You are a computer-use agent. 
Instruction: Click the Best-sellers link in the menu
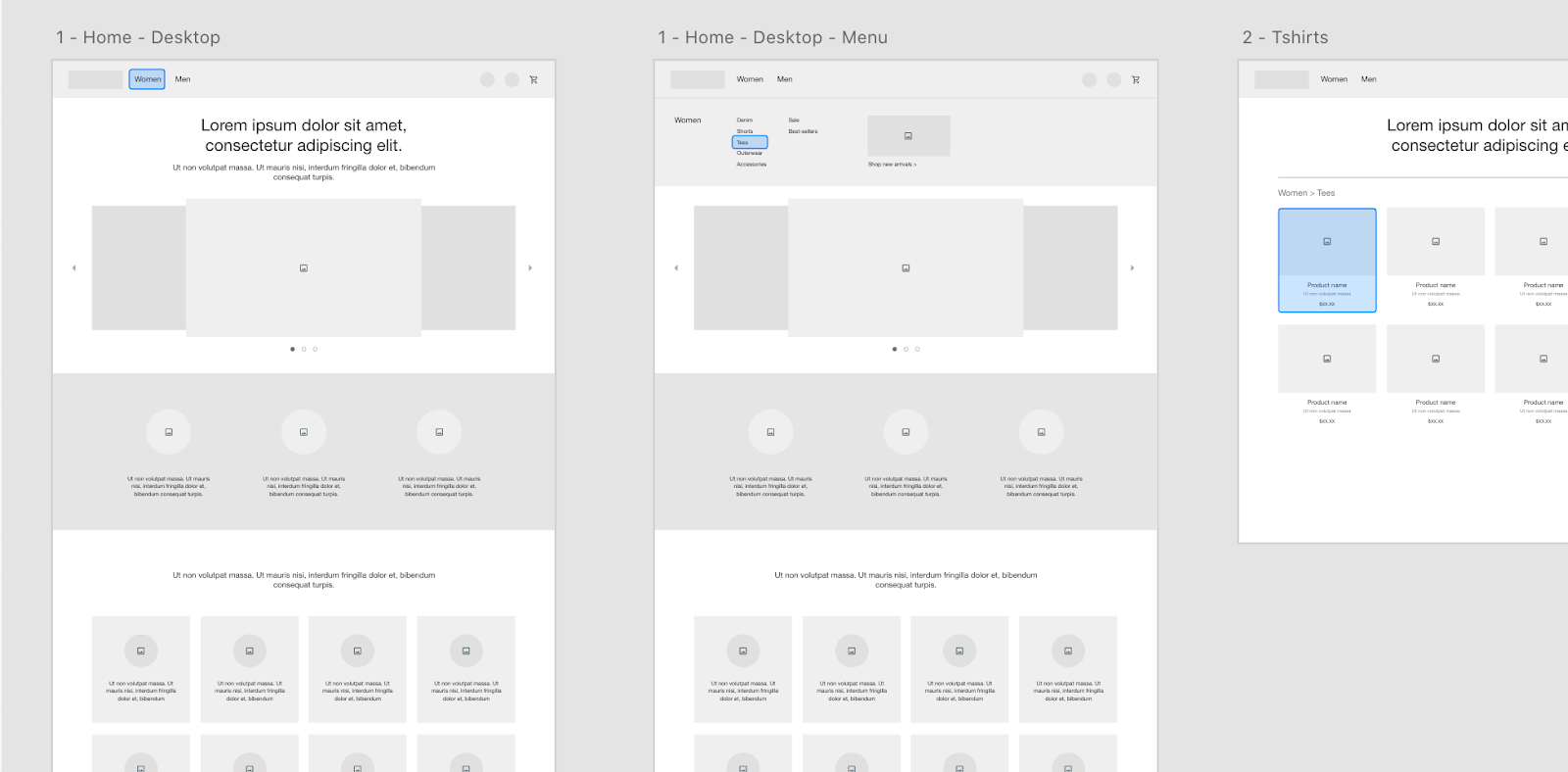click(803, 131)
